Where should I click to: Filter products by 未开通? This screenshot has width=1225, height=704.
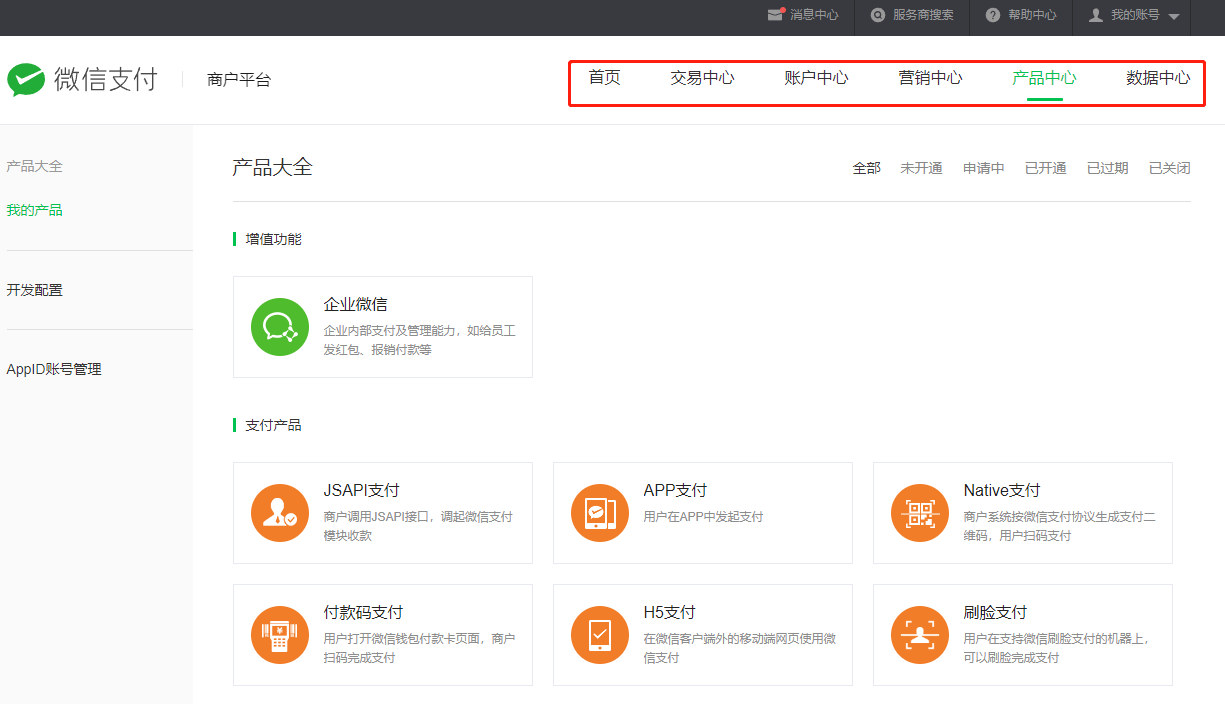[921, 168]
